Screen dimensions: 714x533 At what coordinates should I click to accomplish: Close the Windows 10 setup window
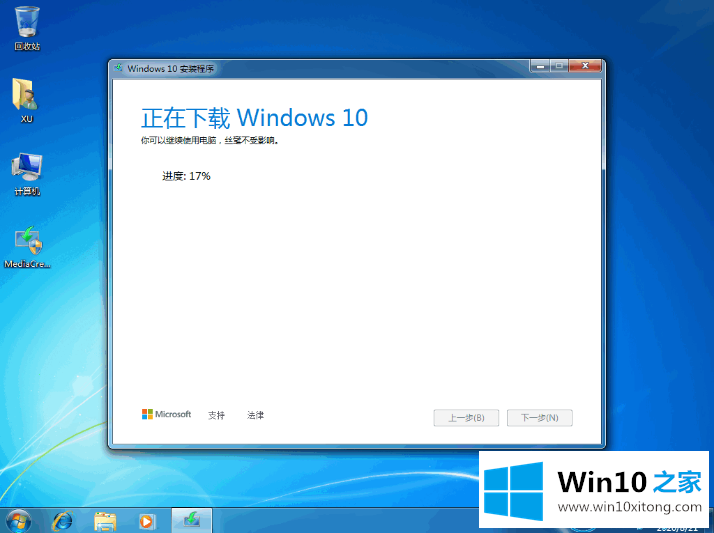point(585,66)
